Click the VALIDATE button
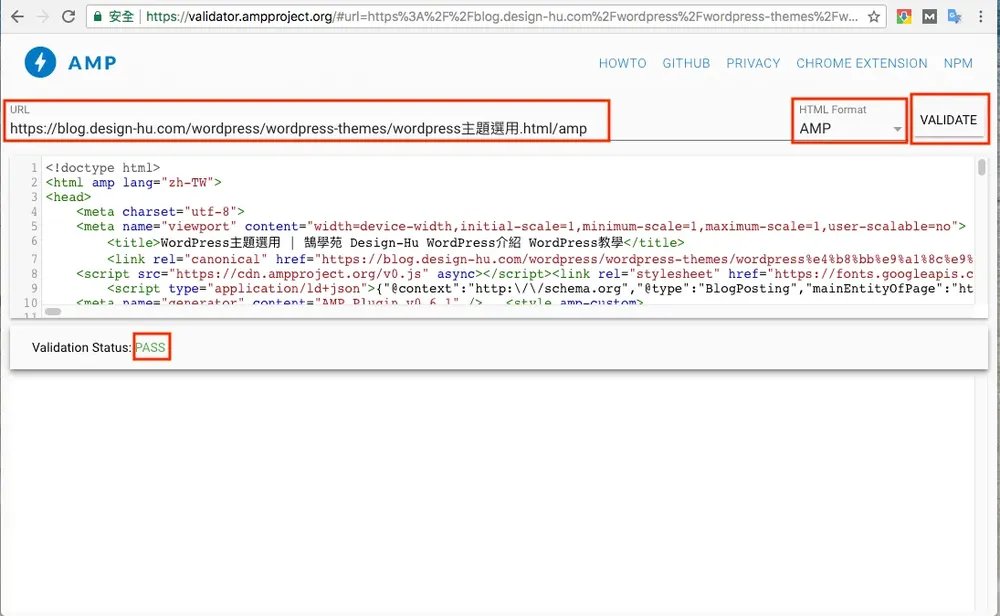Screen dimensions: 1000x616 948,120
